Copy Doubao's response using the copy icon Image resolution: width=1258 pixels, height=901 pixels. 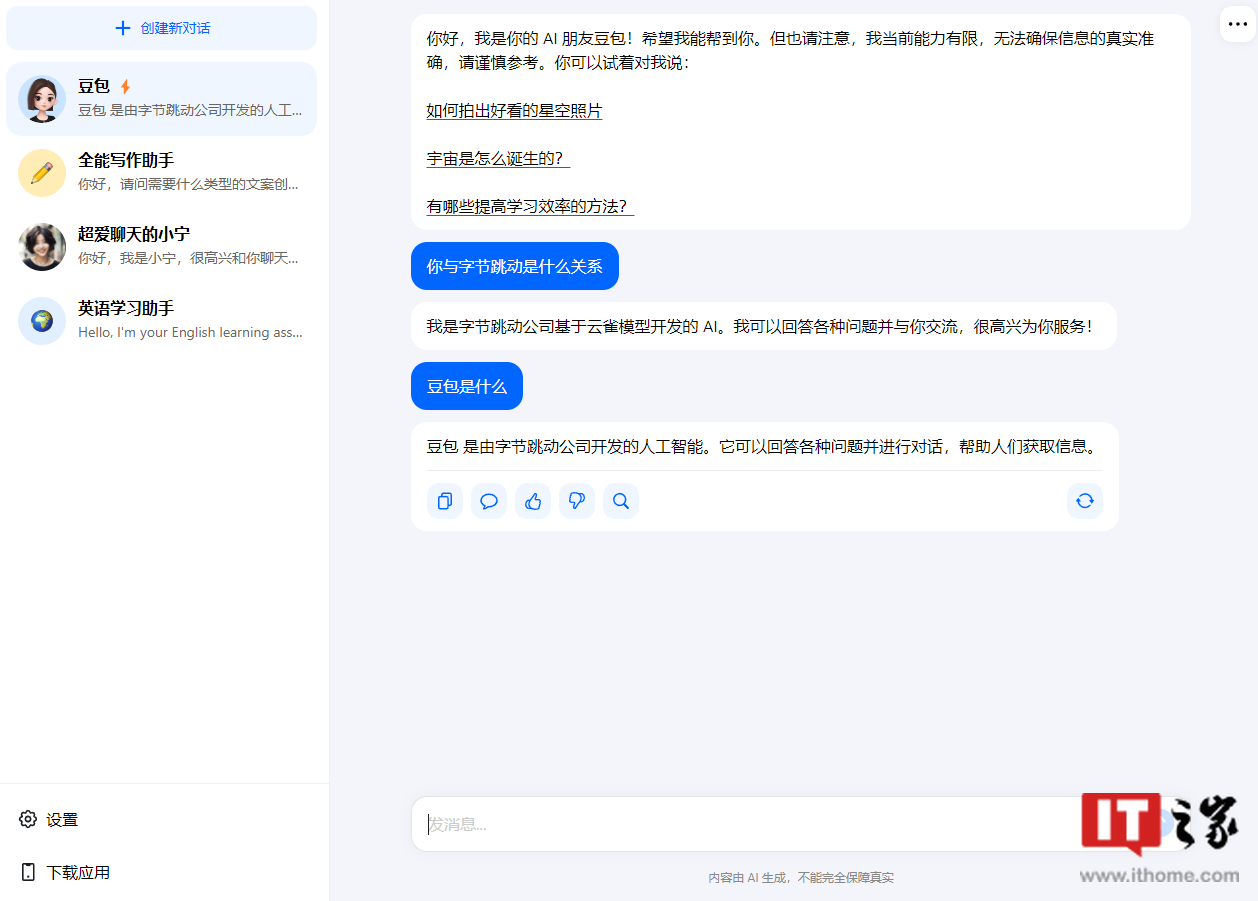click(x=445, y=501)
